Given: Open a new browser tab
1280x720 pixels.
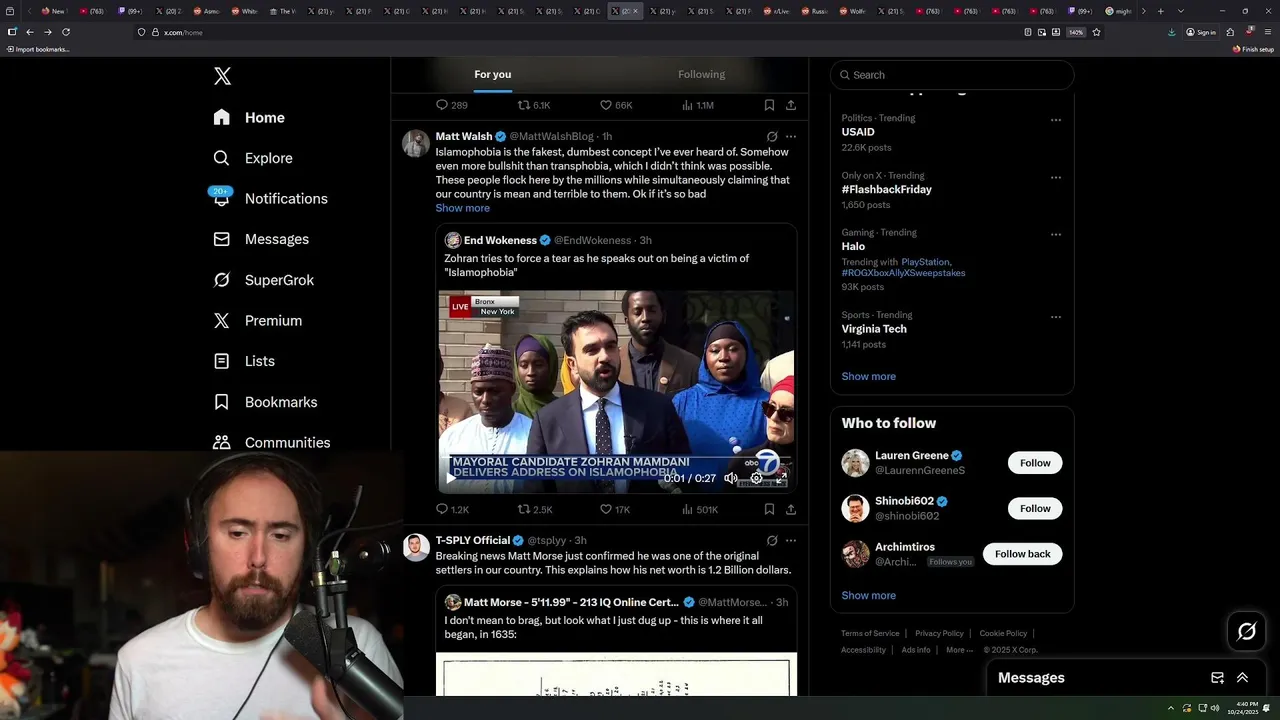Looking at the screenshot, I should pyautogui.click(x=1160, y=11).
